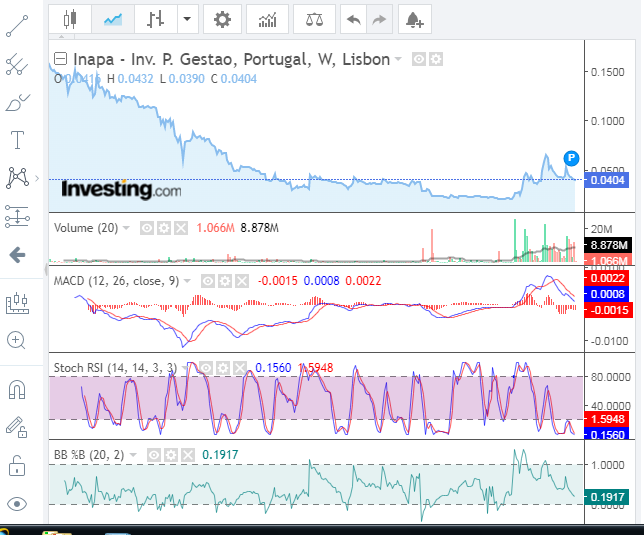Activate the zoom in tool
644x535 pixels.
tap(16, 340)
